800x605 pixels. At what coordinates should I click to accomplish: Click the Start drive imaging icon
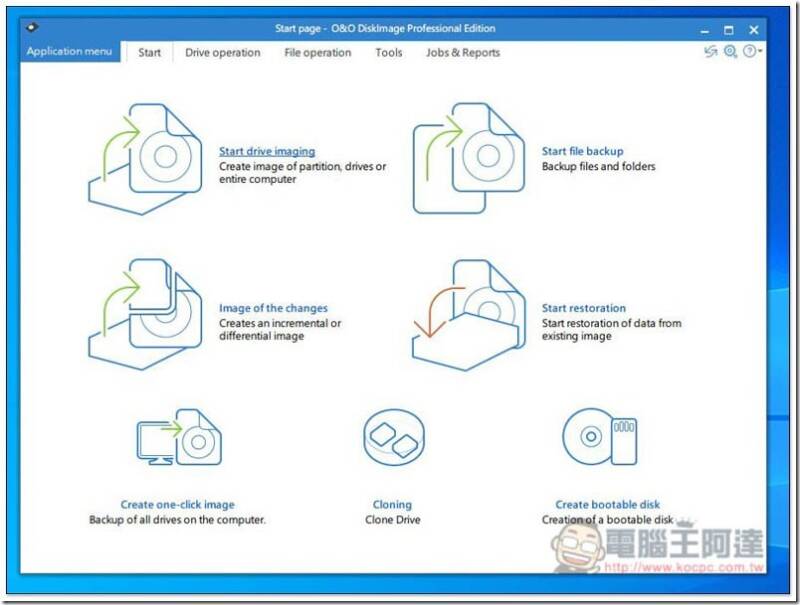point(145,159)
